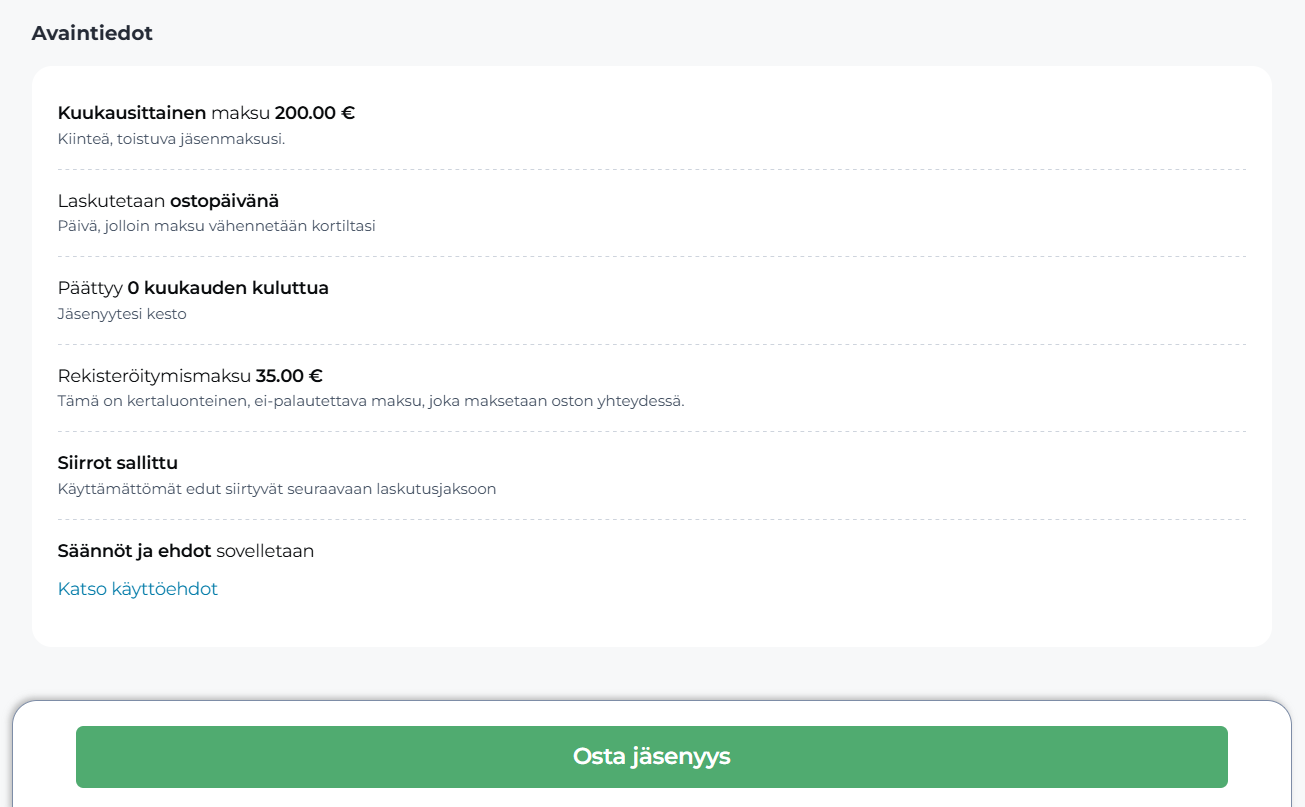Click the word Päättyy
1305x807 pixels.
click(x=90, y=288)
